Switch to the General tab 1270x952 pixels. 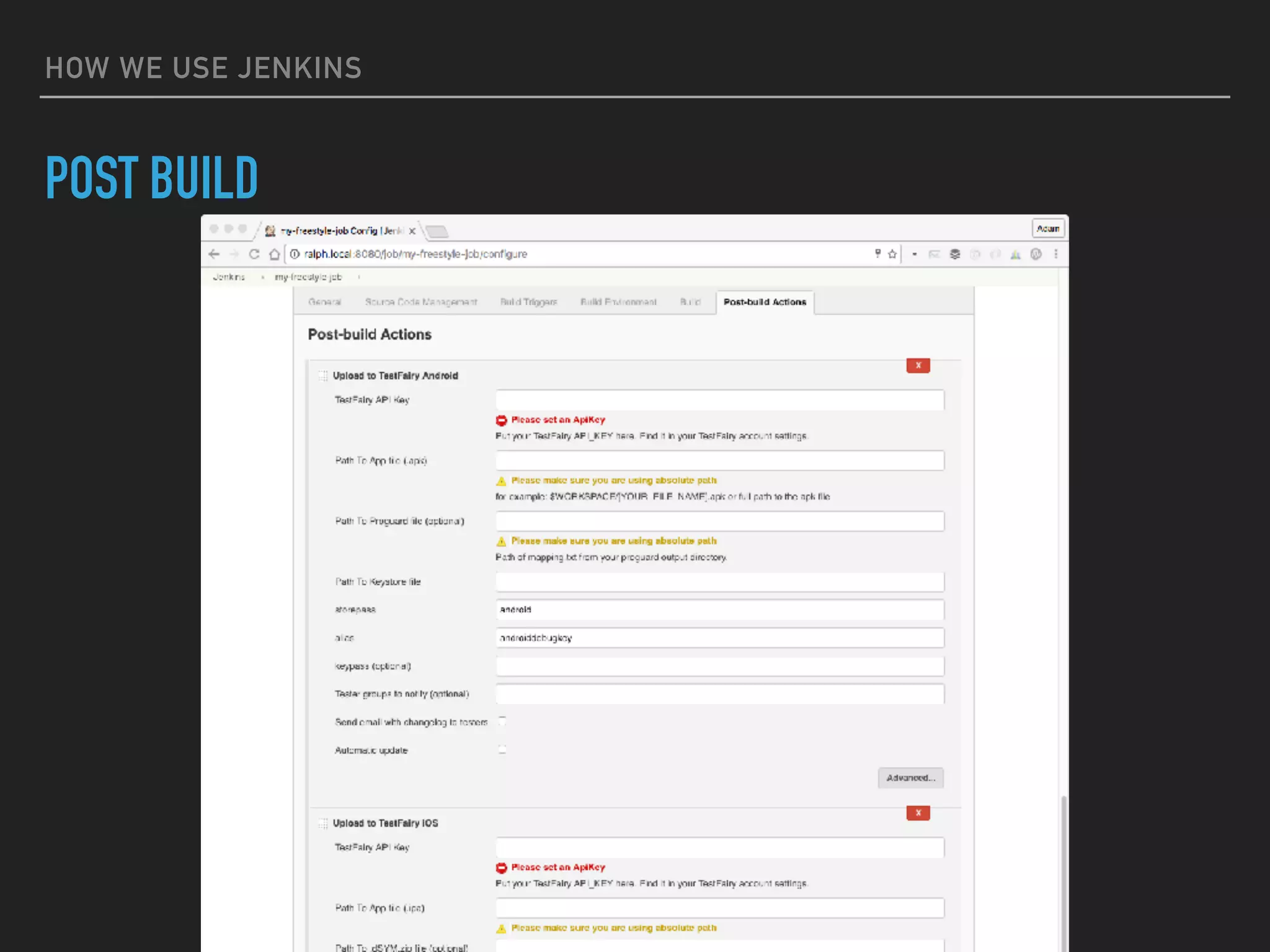point(324,302)
